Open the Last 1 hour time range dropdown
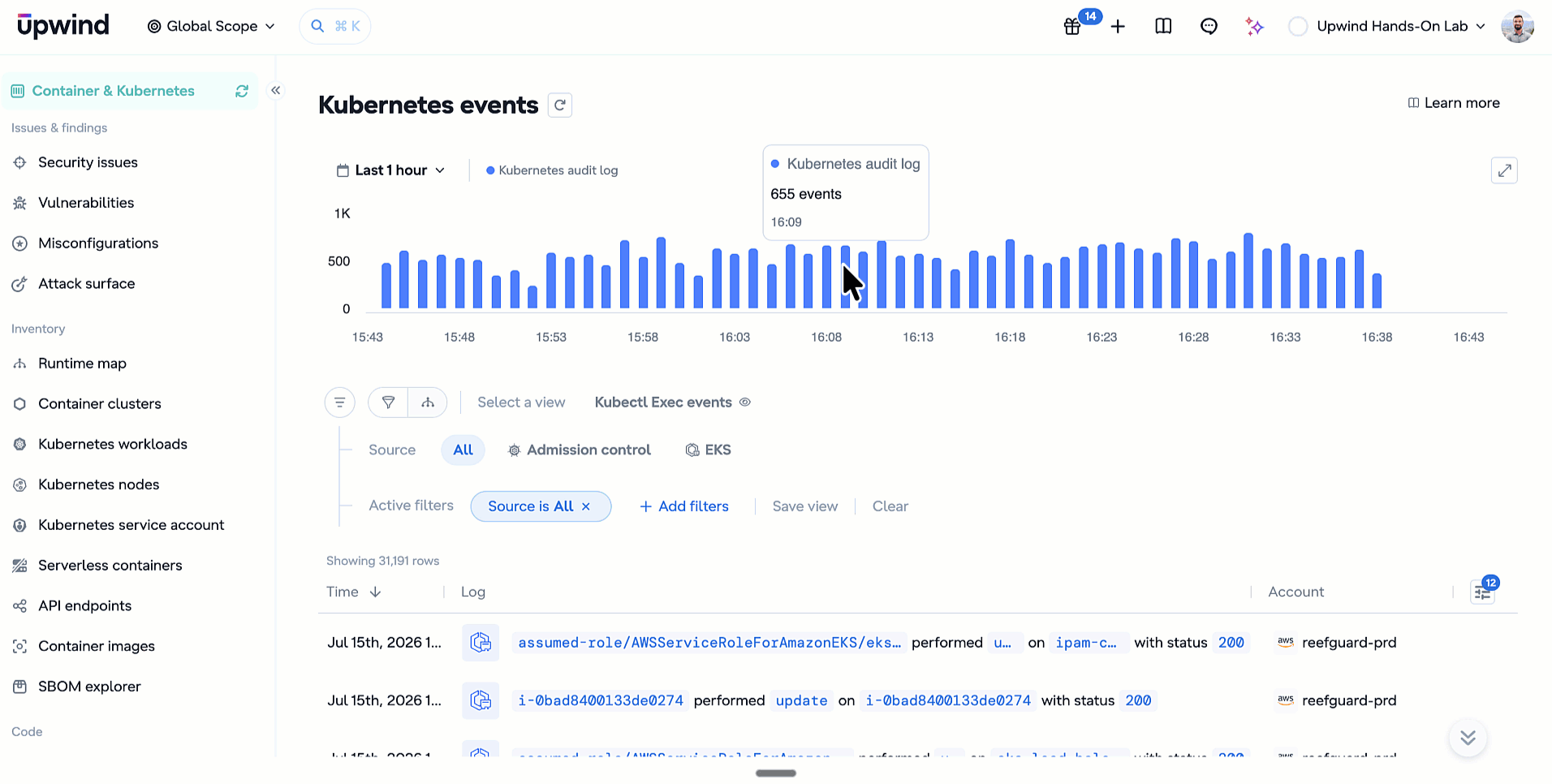 point(391,170)
